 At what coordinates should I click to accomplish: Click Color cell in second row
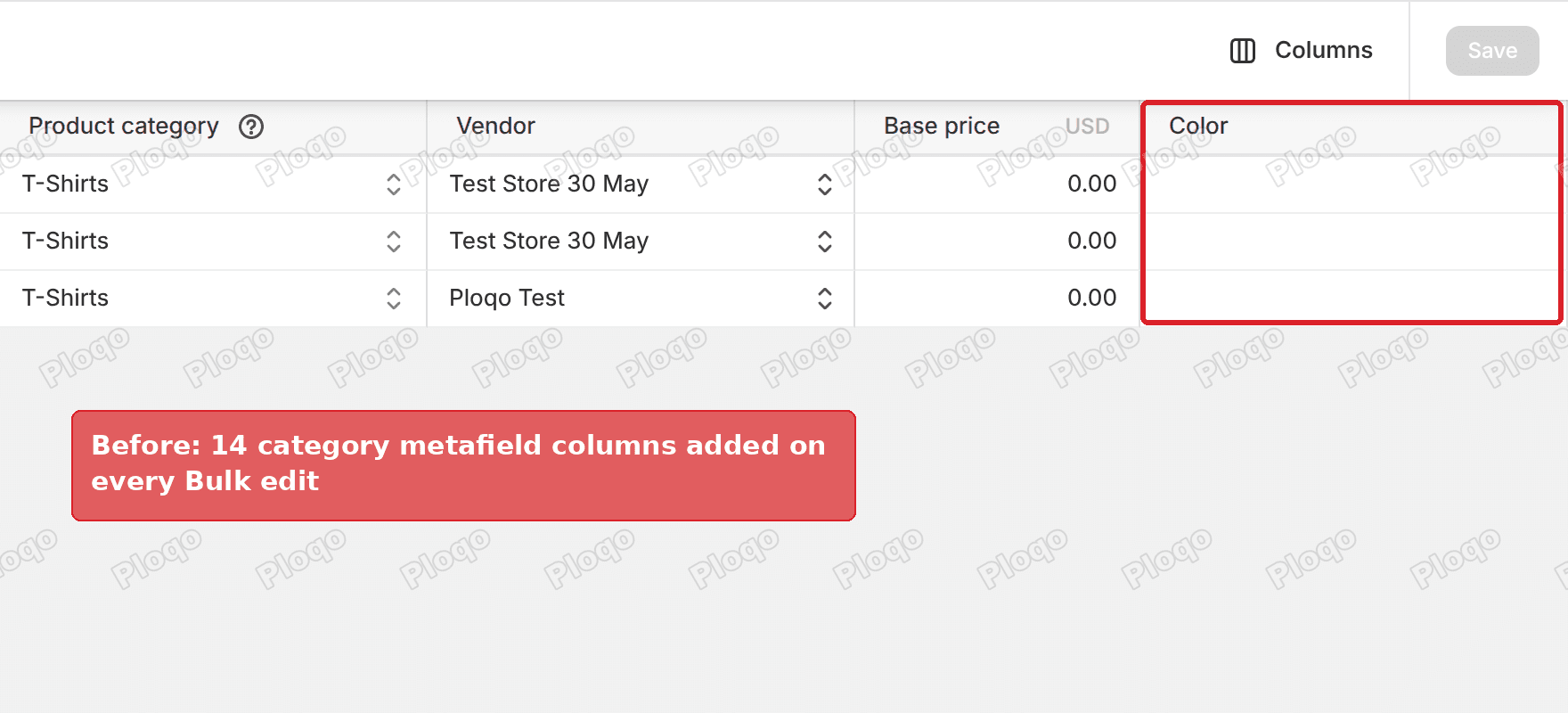(1352, 241)
